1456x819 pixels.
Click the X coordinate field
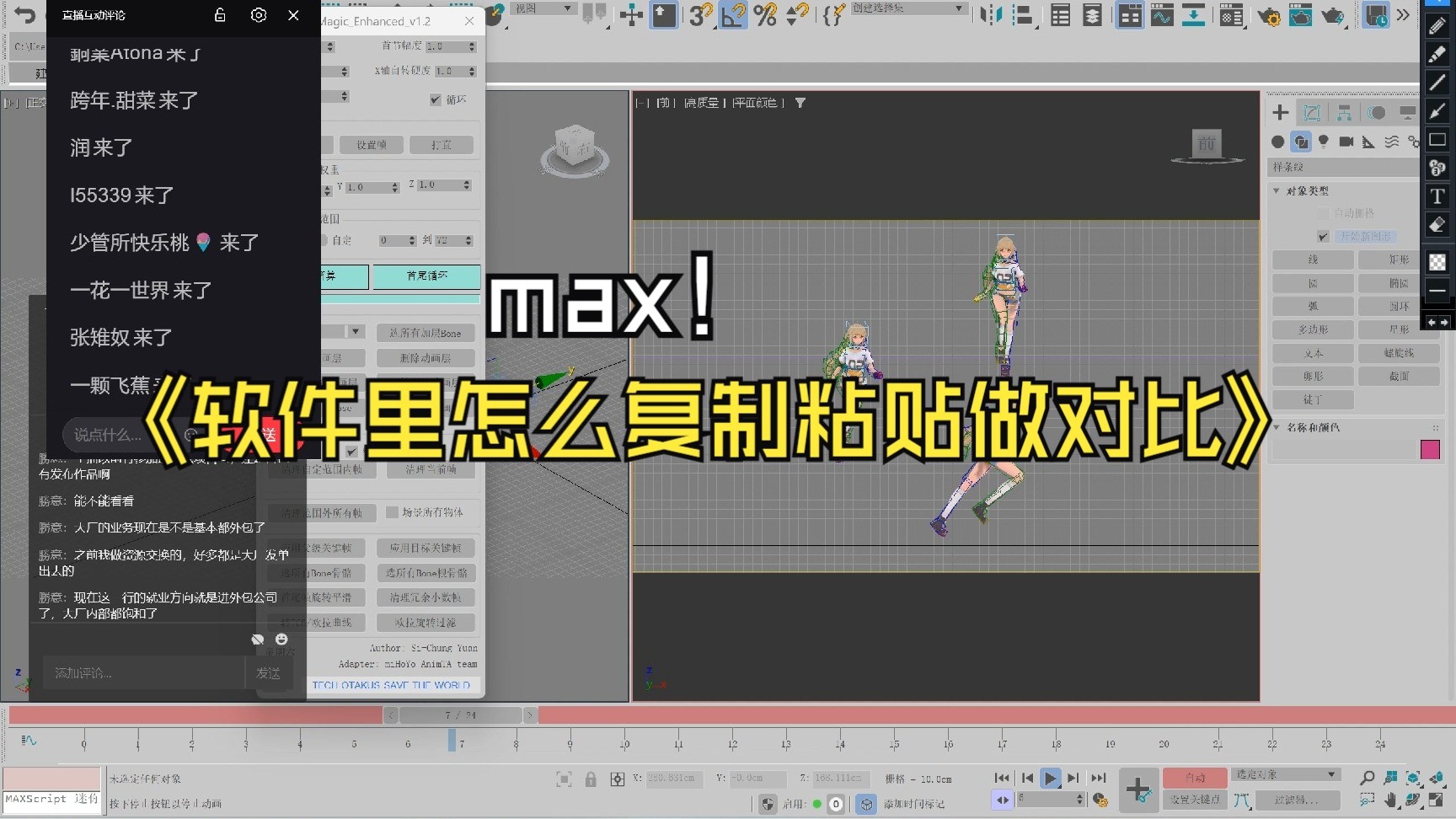point(674,779)
